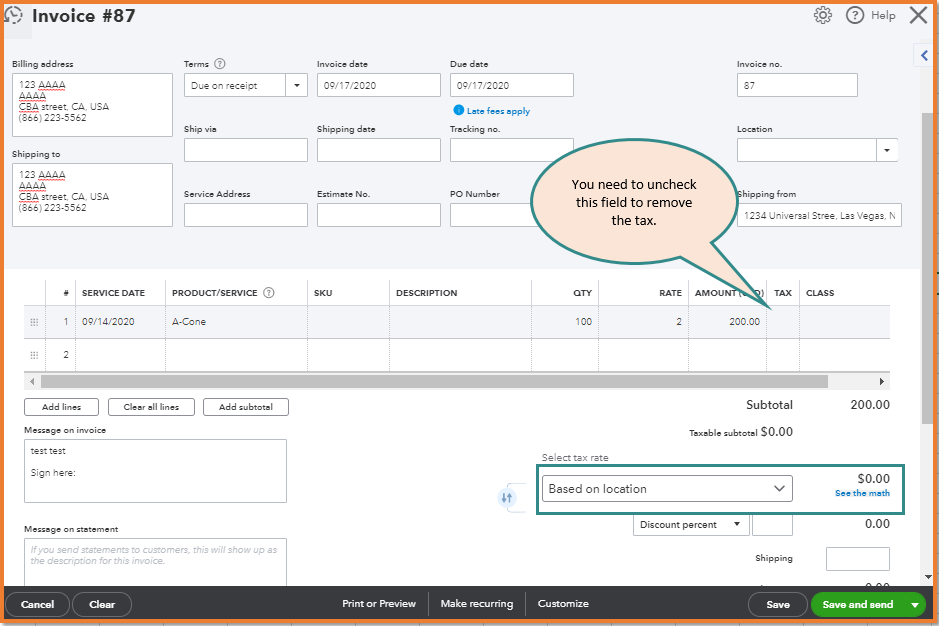The height and width of the screenshot is (626, 939).
Task: Click the Ship via field
Action: tap(246, 150)
